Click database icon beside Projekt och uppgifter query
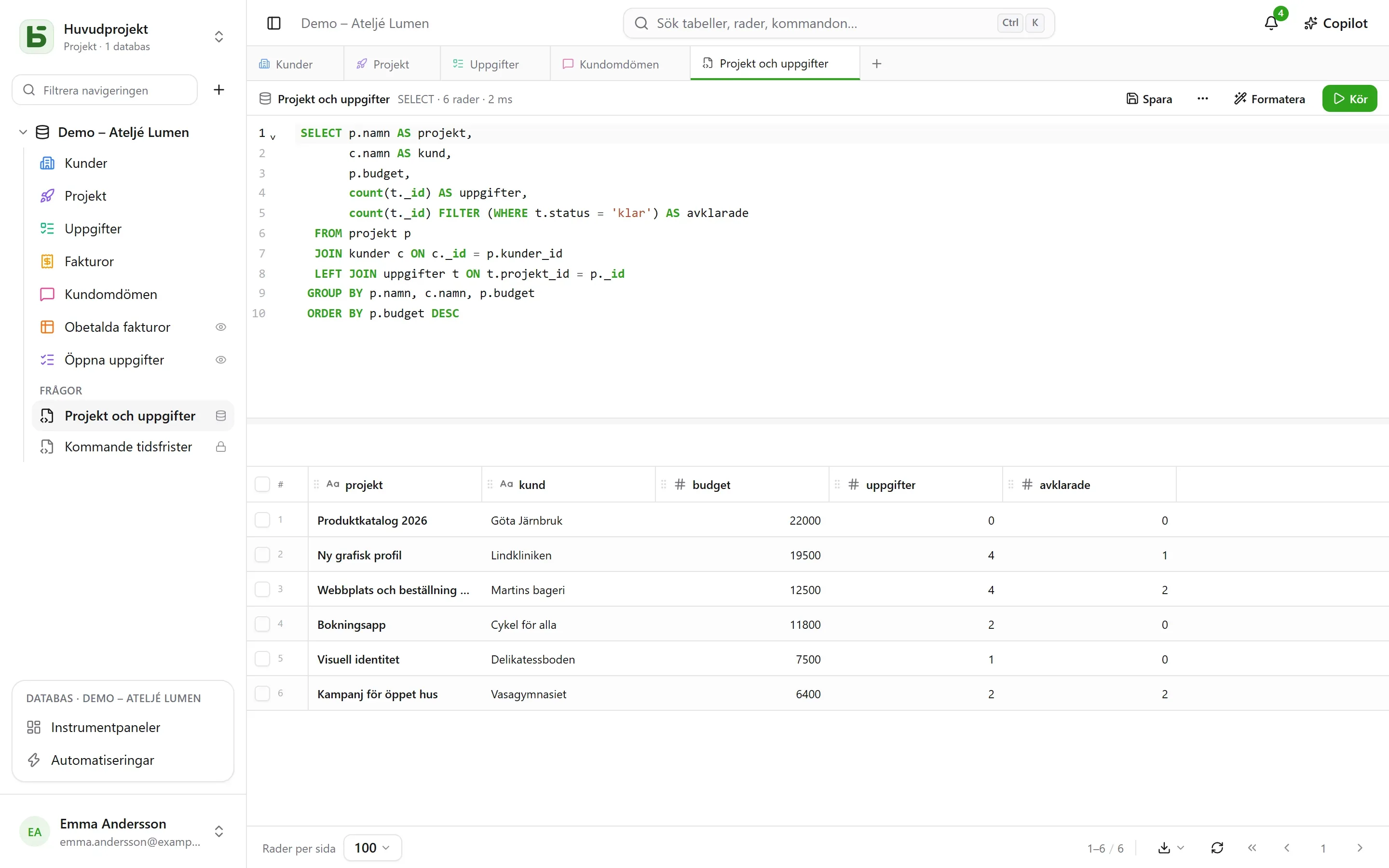 pos(220,416)
